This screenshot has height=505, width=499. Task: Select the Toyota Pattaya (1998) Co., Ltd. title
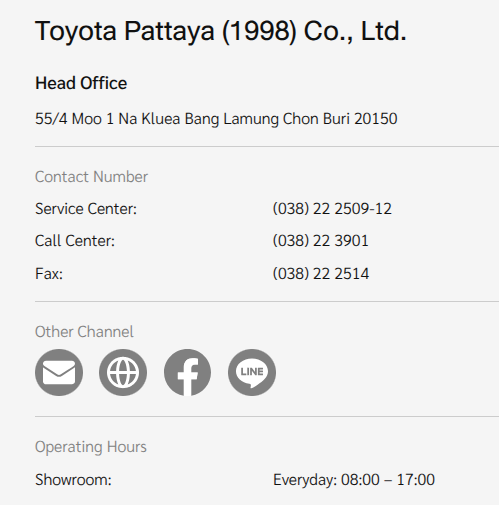coord(221,32)
